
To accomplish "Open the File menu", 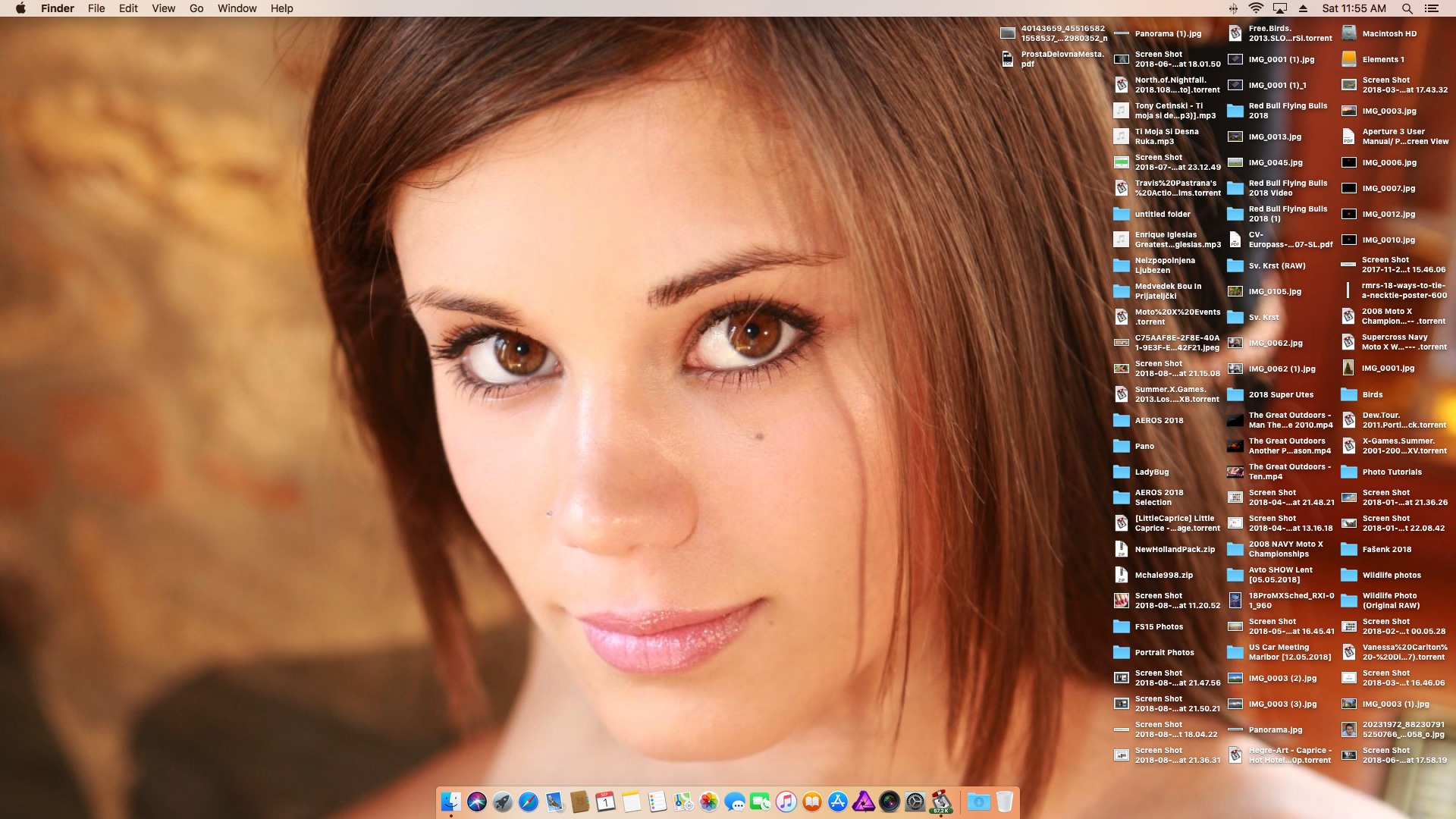I will pos(96,8).
